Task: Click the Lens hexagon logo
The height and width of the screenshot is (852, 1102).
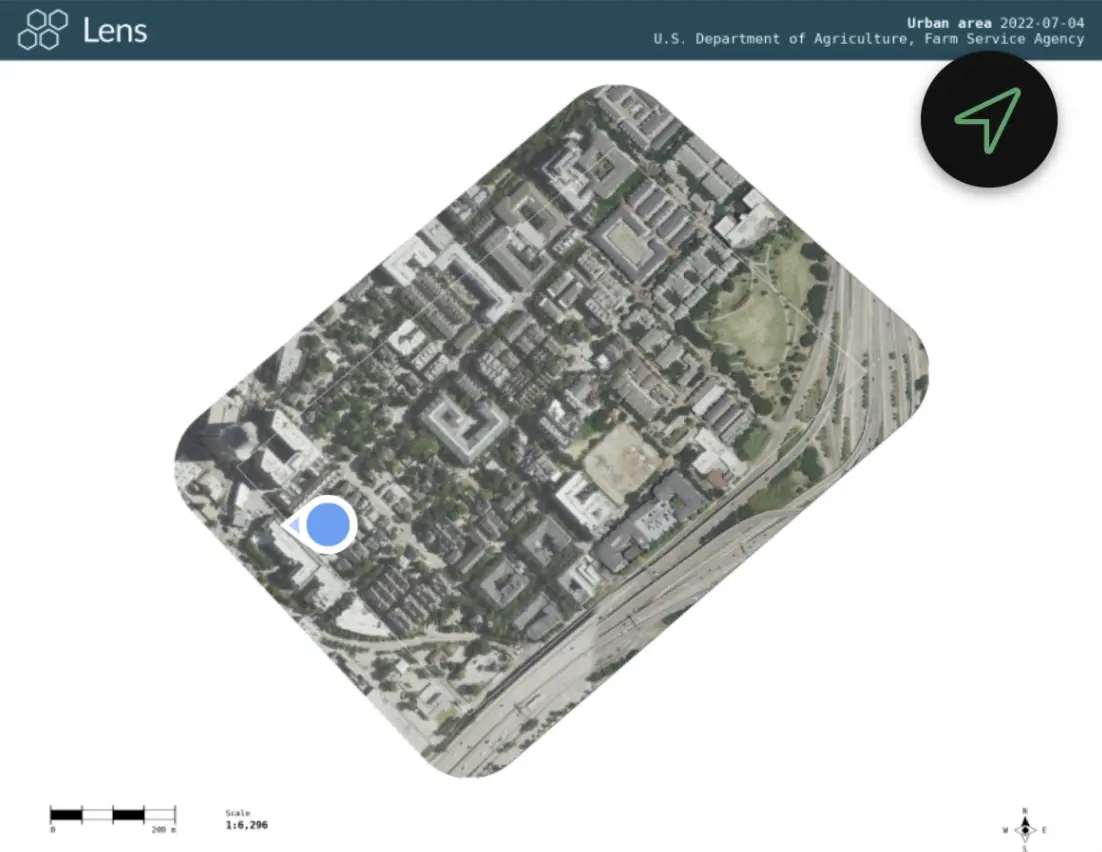Action: pos(43,30)
